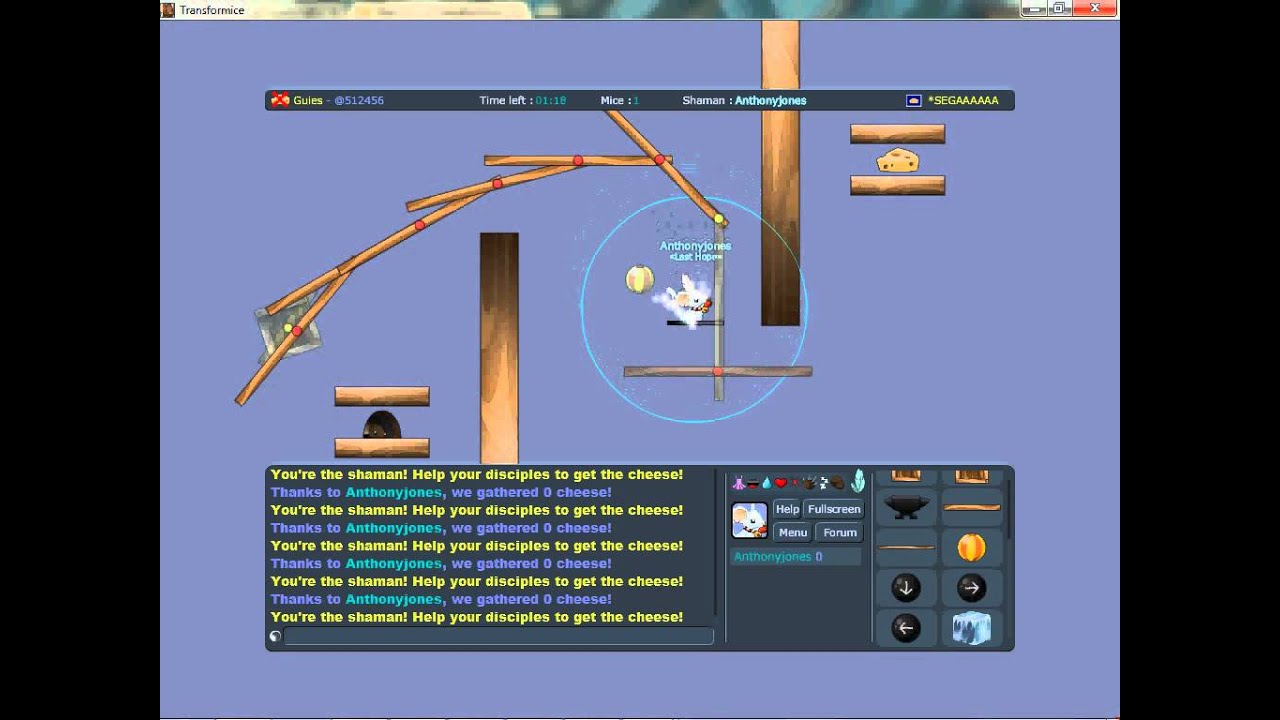Click map author name Guies
The width and height of the screenshot is (1280, 720).
[x=308, y=100]
